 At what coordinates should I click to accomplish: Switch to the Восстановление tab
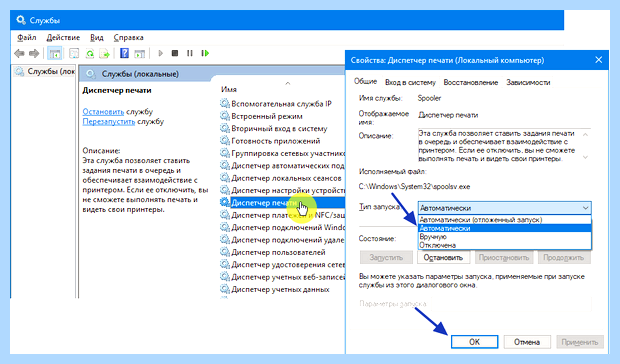click(x=471, y=82)
